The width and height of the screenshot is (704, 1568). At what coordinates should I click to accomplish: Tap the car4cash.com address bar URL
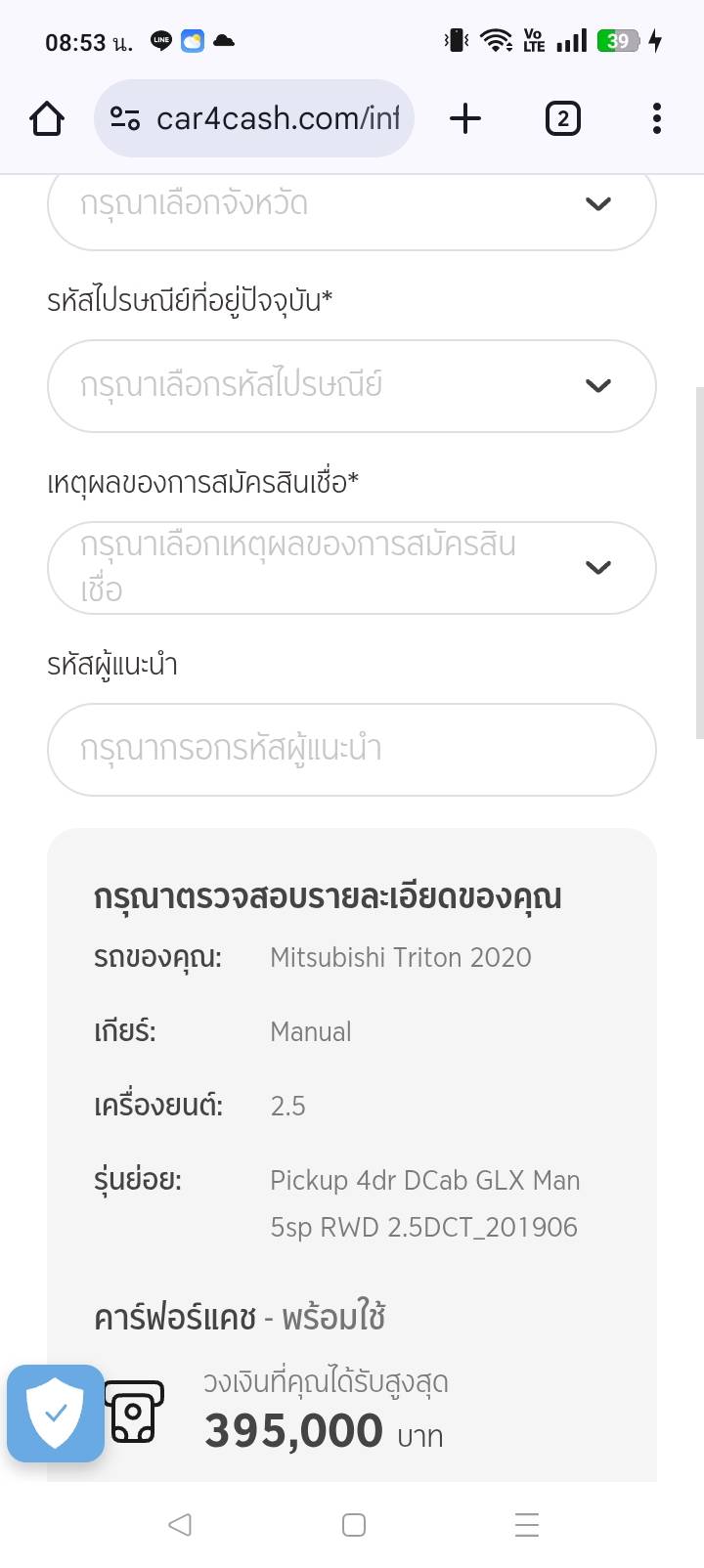click(x=278, y=119)
